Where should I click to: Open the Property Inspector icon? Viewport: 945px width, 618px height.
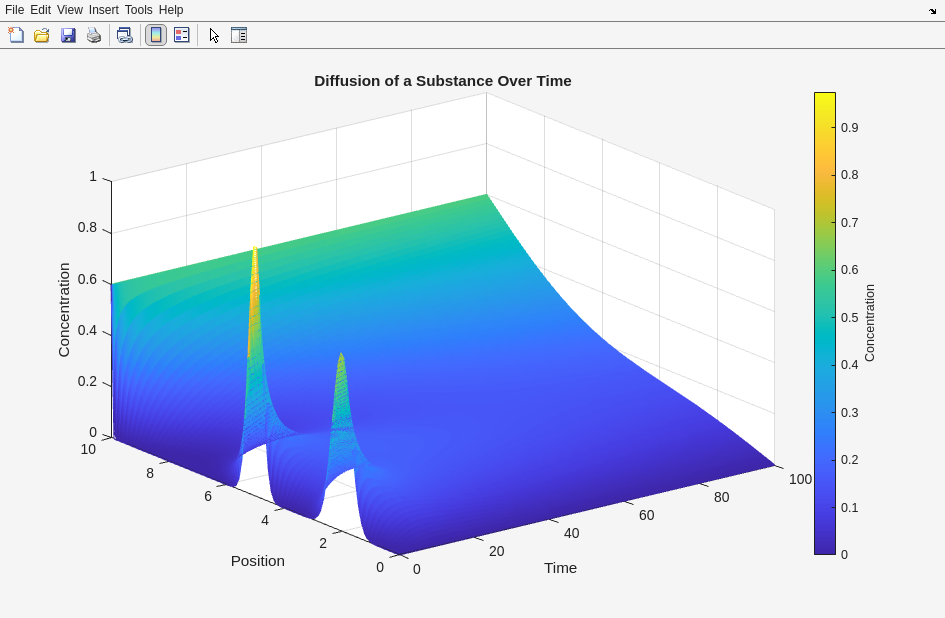pos(239,35)
